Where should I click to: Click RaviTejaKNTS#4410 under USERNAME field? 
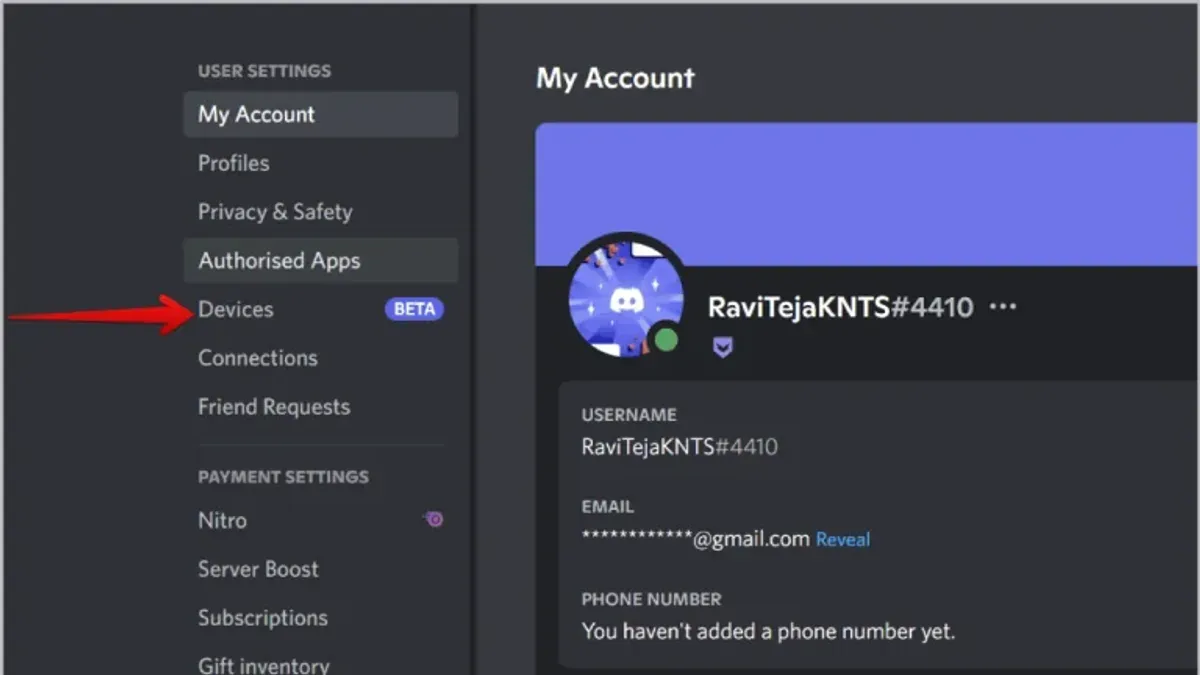(679, 446)
